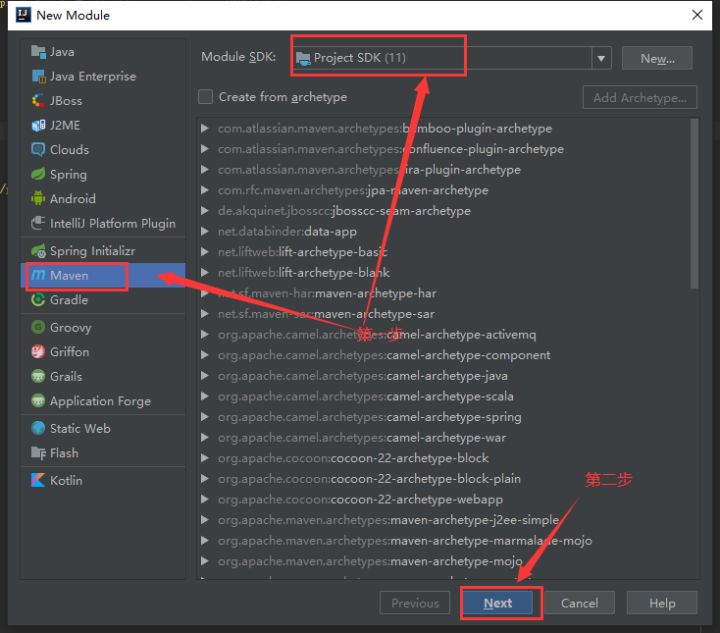Select lift-archetype-blank row text
This screenshot has width=720, height=633.
[x=304, y=273]
